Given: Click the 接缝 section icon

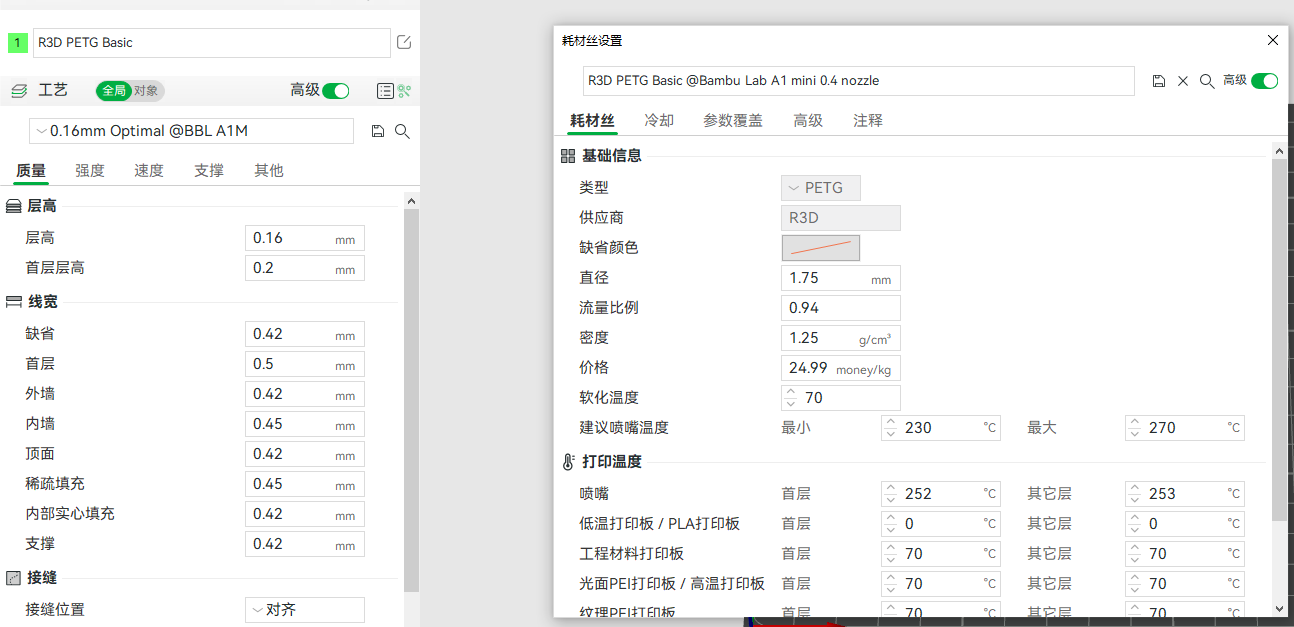Looking at the screenshot, I should pyautogui.click(x=14, y=578).
